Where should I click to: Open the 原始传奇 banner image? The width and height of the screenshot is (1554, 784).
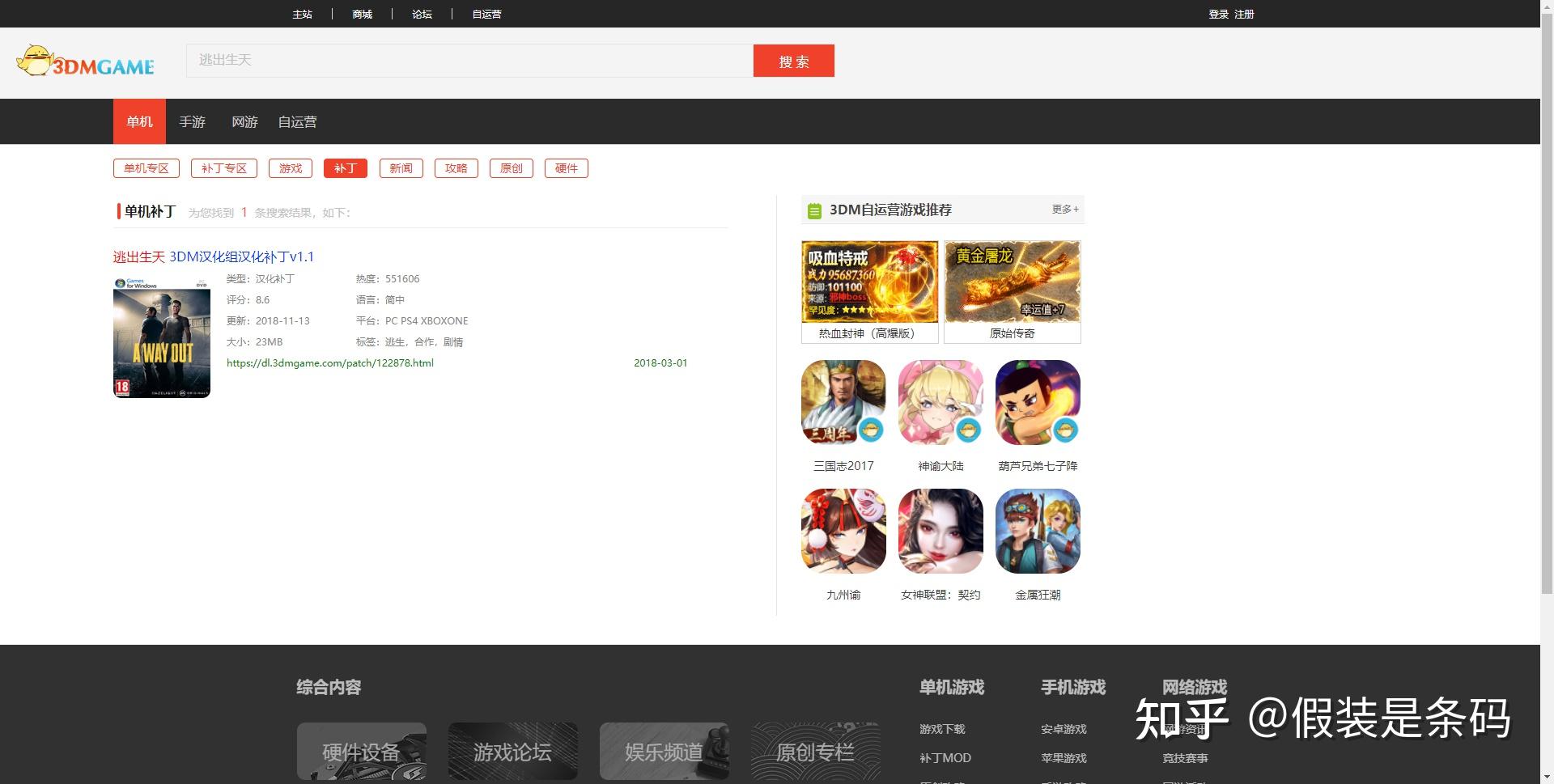(x=1013, y=282)
